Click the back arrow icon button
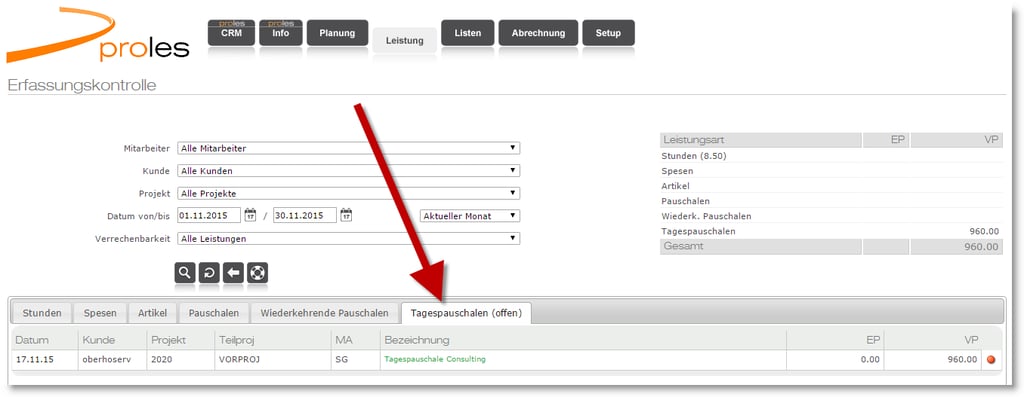The height and width of the screenshot is (397, 1024). [233, 273]
